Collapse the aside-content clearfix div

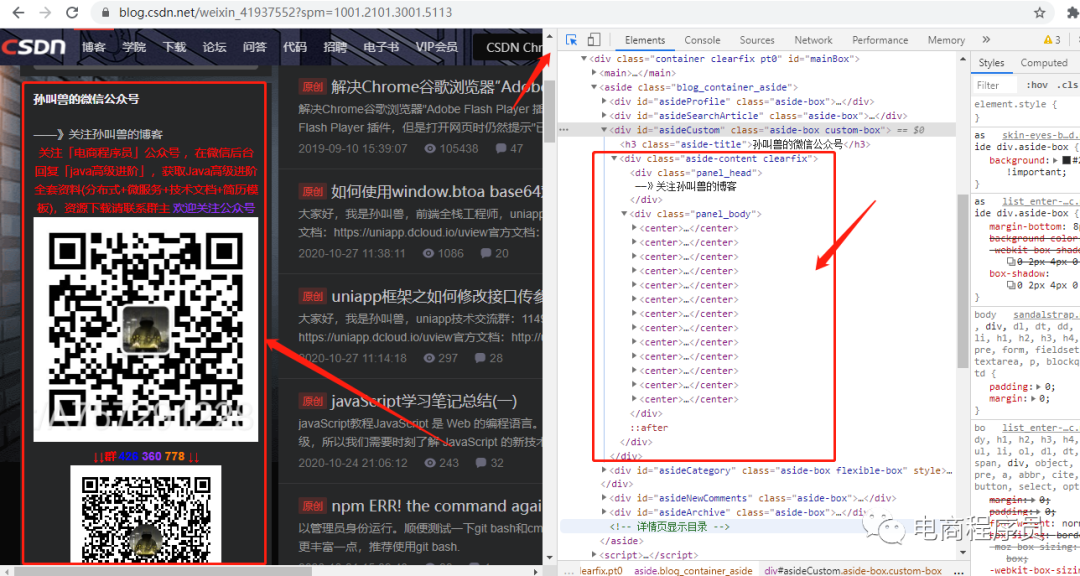tap(614, 158)
